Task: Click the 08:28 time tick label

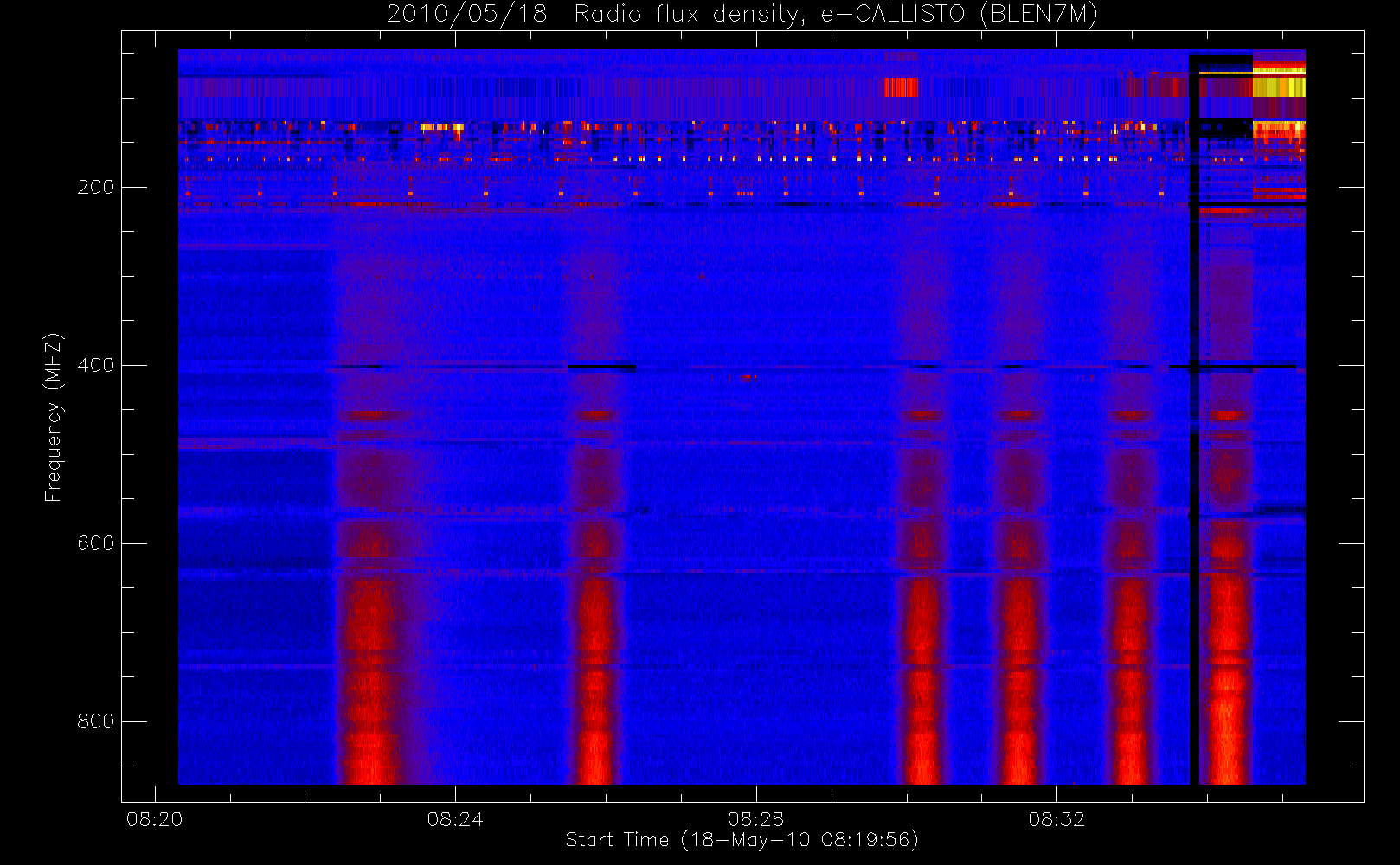Action: pos(756,819)
